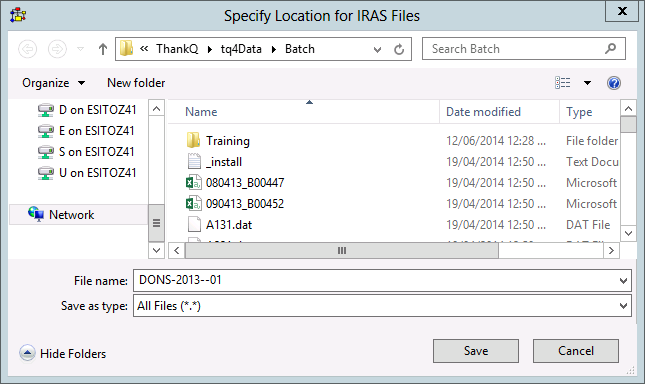Open the File name dropdown arrow
Viewport: 645px width, 384px height.
click(x=623, y=281)
